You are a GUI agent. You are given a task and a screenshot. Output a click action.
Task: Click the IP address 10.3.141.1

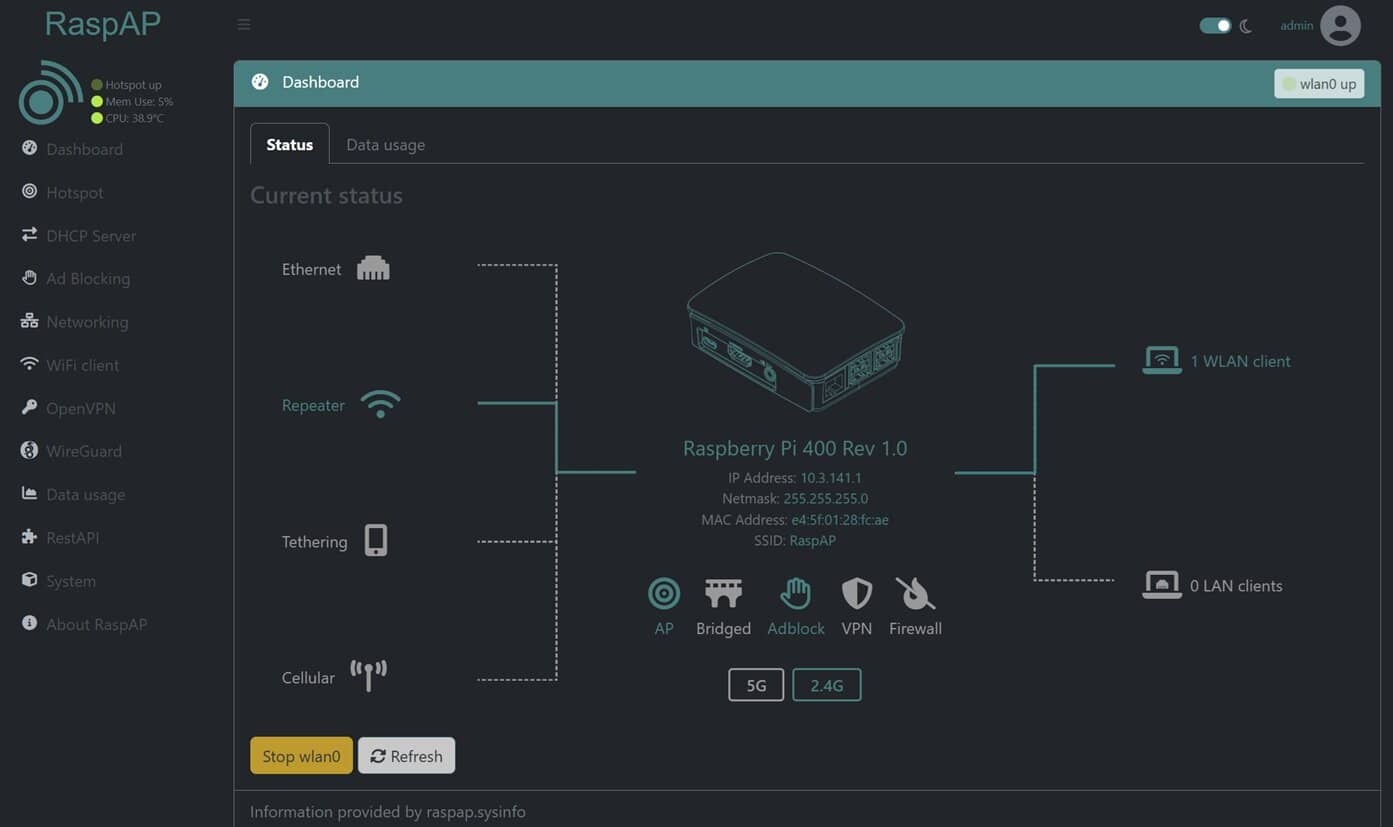tap(830, 478)
